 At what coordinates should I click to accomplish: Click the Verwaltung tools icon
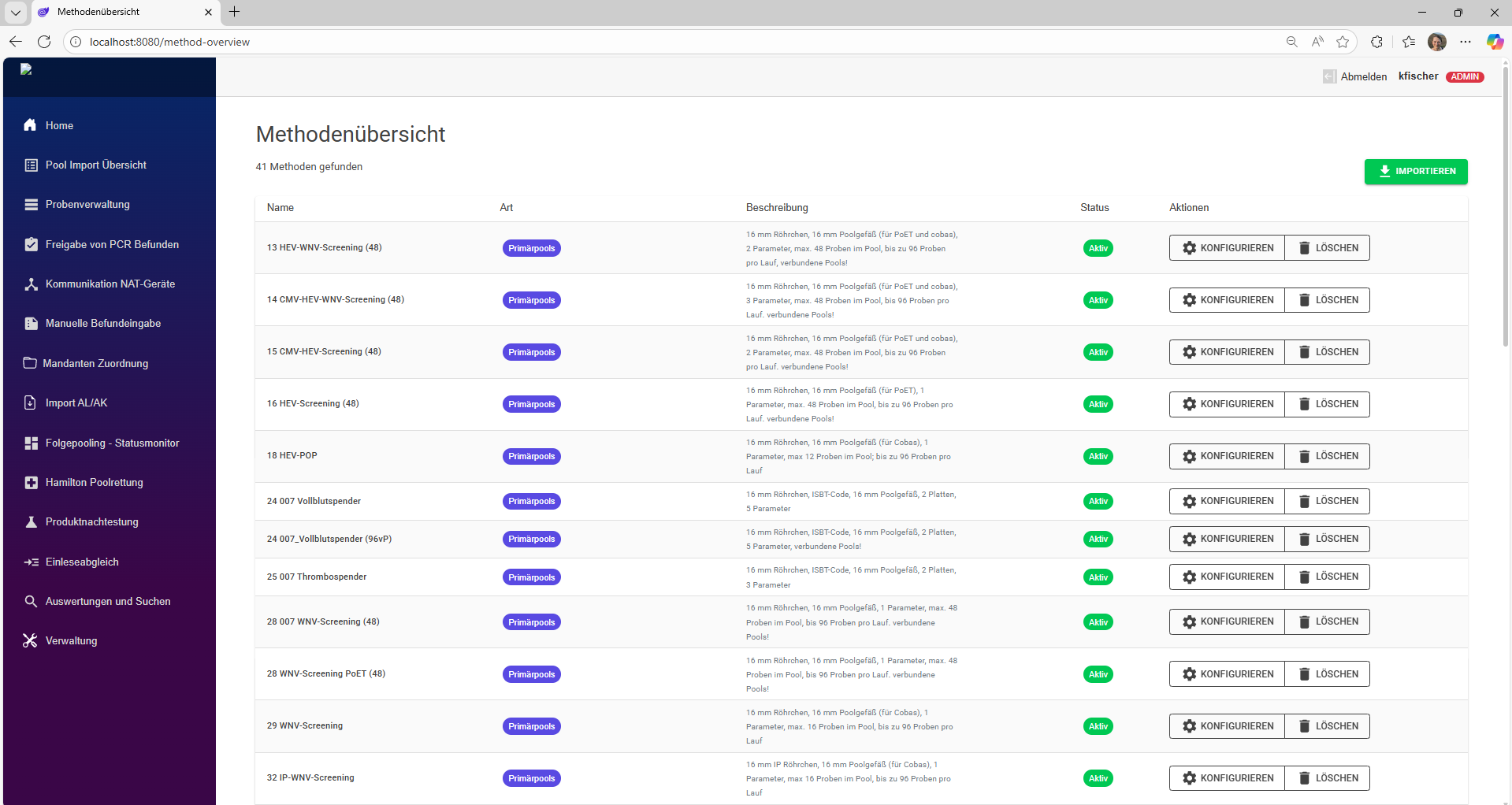(x=31, y=641)
